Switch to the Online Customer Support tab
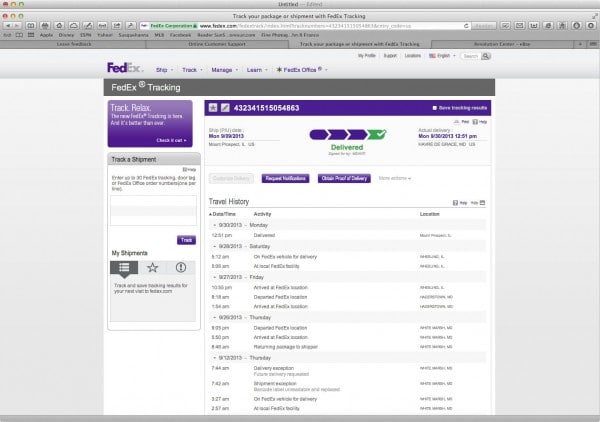The image size is (600, 422). 217,44
